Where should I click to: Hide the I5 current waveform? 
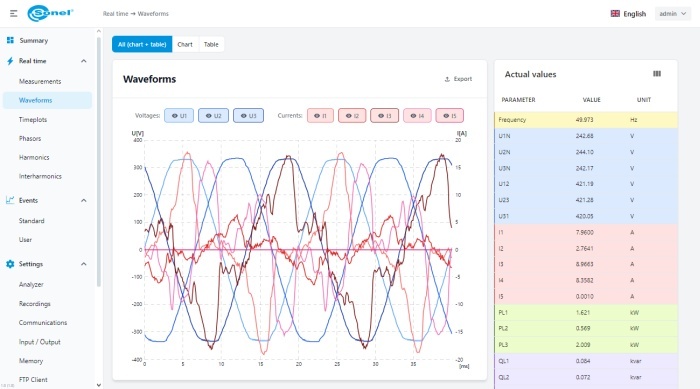pyautogui.click(x=450, y=116)
